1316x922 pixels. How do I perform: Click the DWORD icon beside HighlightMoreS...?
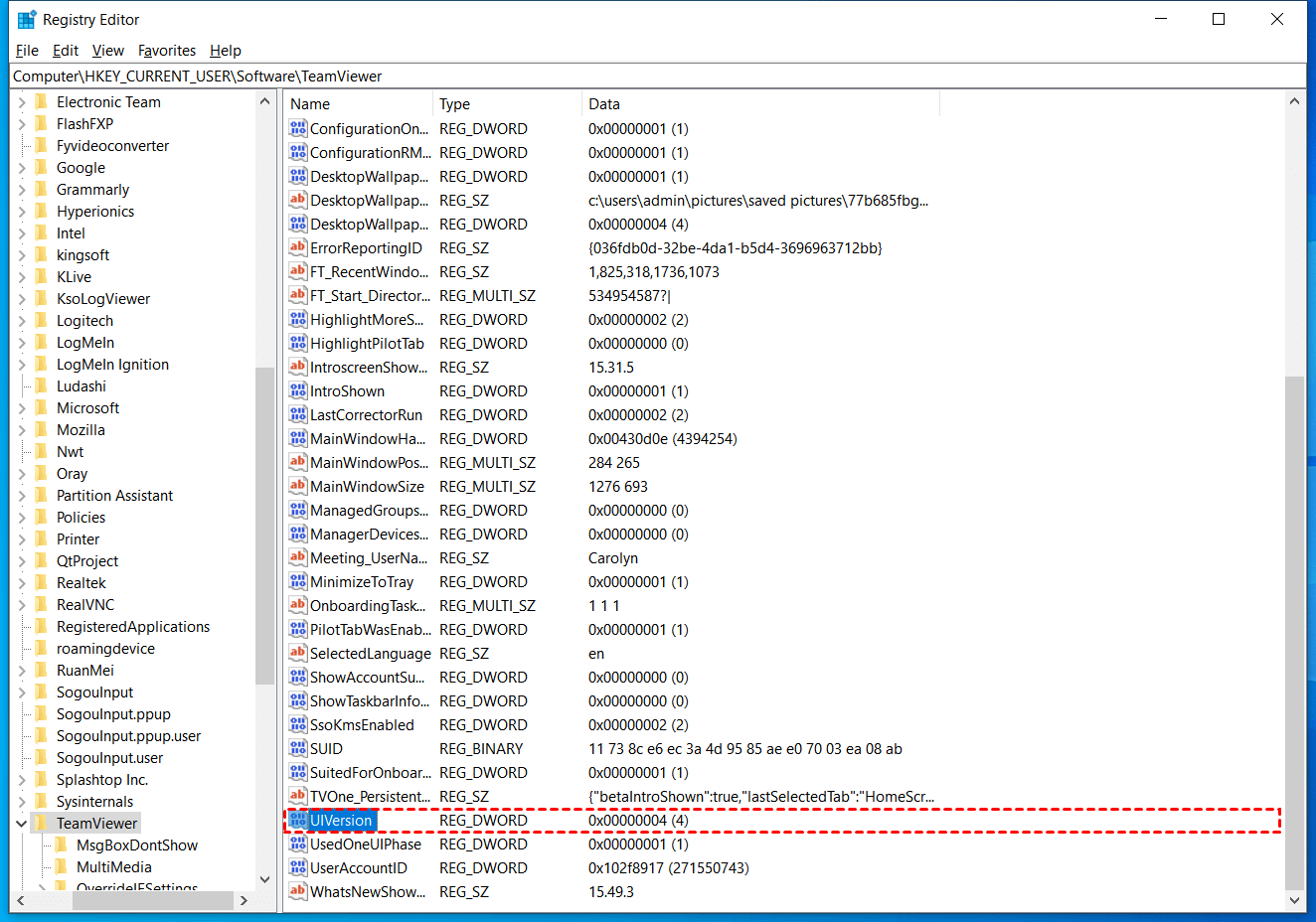click(297, 319)
